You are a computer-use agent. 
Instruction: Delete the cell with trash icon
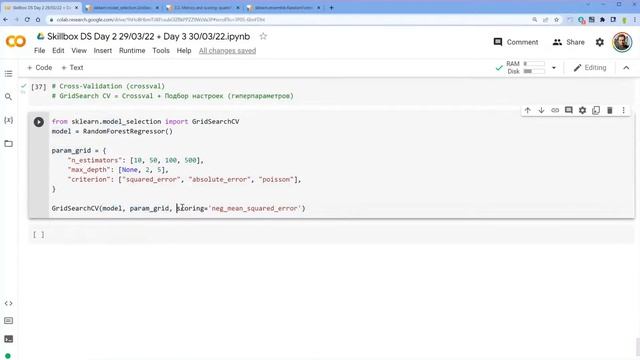[x=610, y=110]
